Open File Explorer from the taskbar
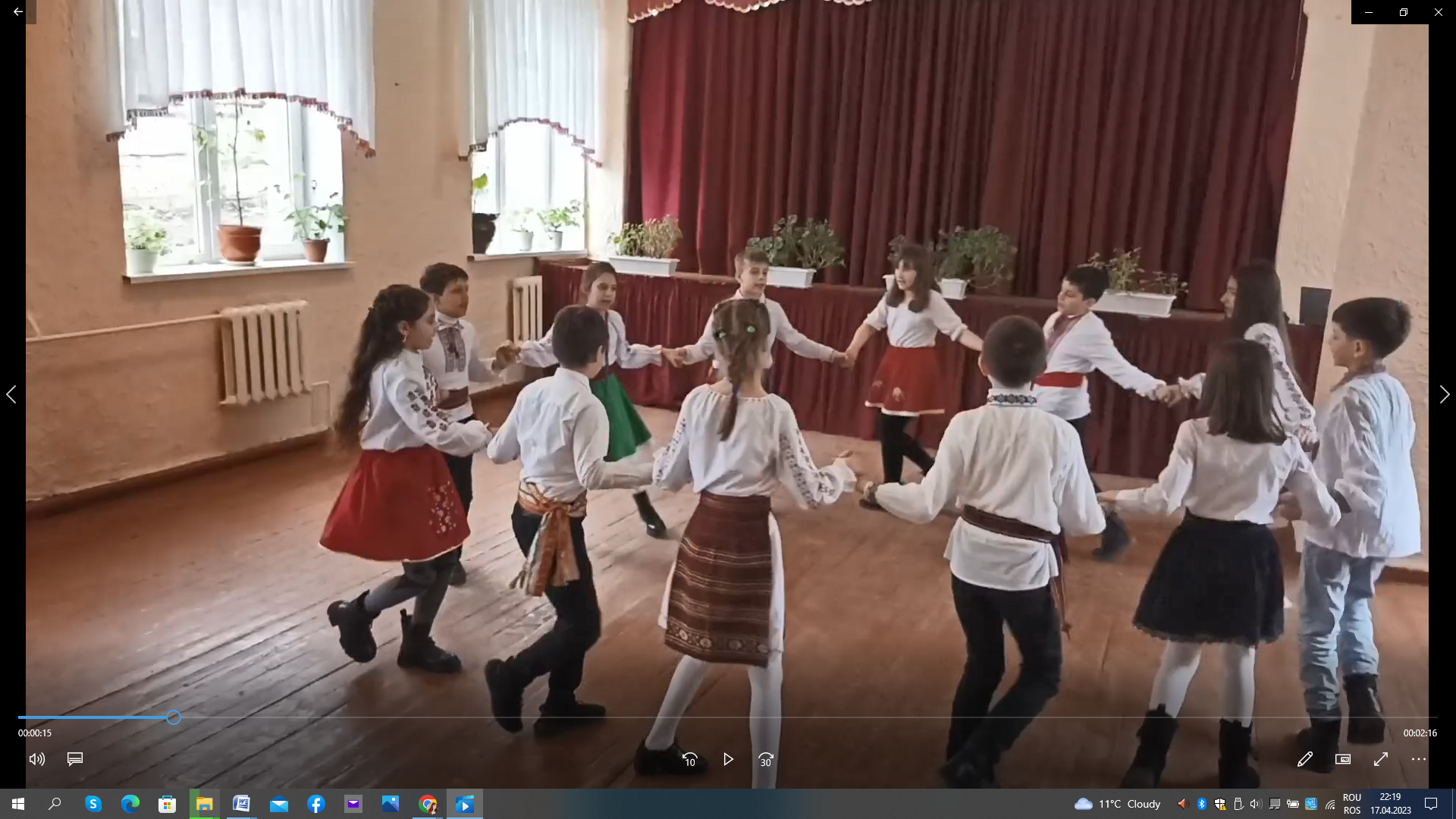The image size is (1456, 819). 204,804
